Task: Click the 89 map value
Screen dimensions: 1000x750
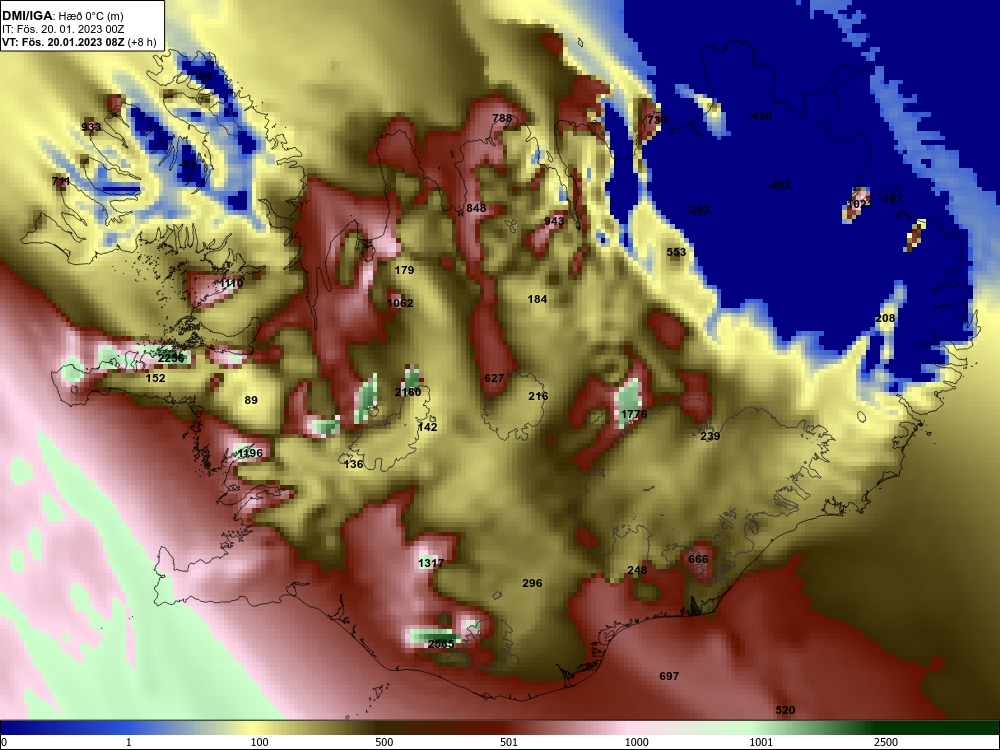Action: (251, 401)
